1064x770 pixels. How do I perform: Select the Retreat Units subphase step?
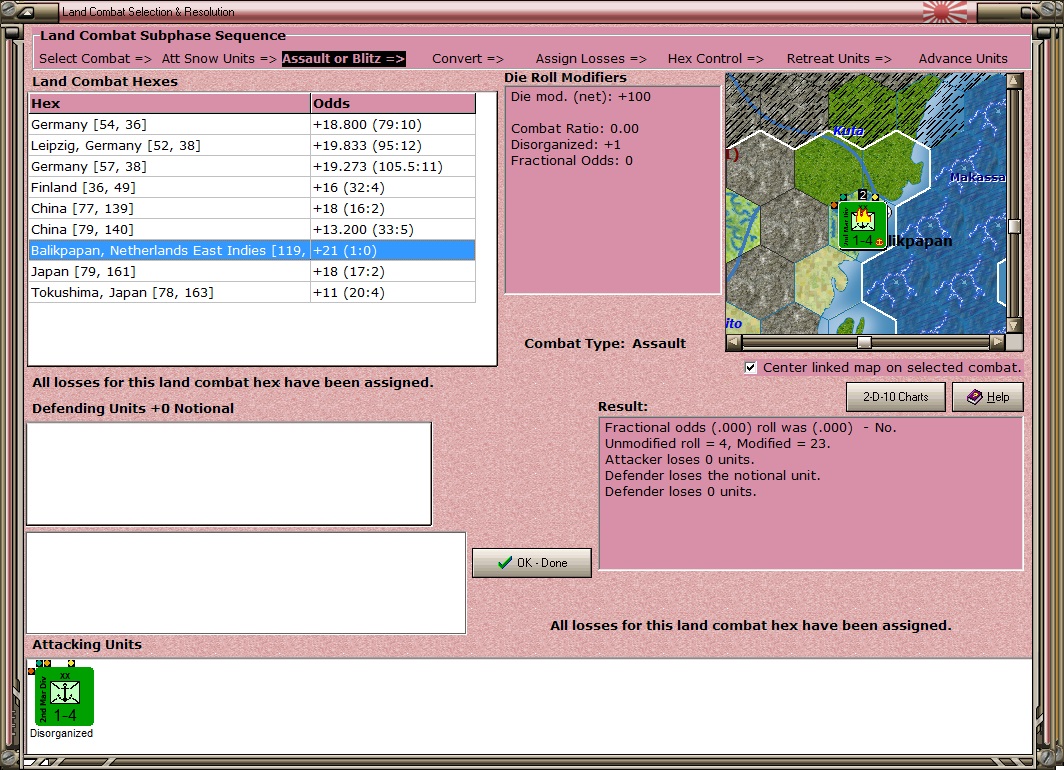point(839,58)
